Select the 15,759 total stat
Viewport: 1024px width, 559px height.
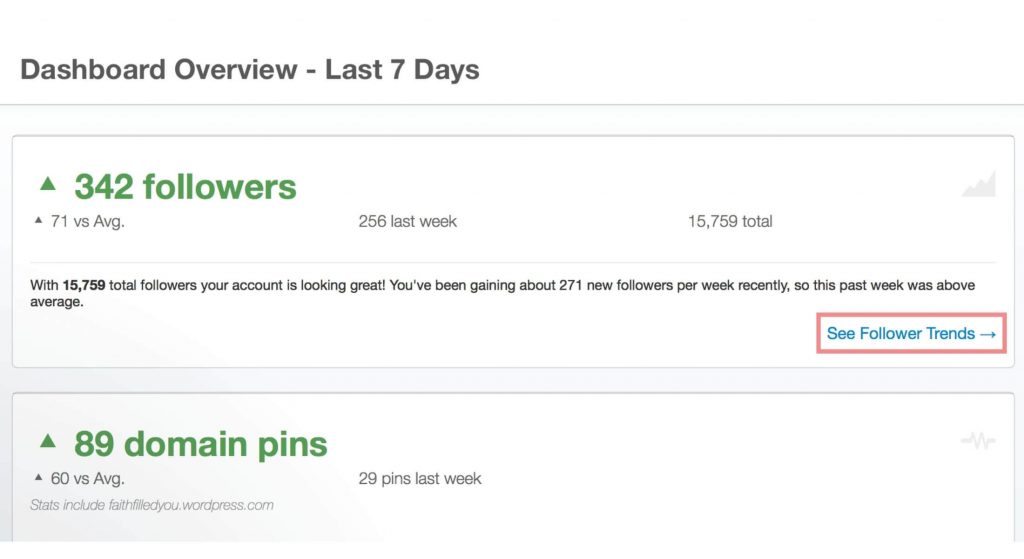[730, 221]
